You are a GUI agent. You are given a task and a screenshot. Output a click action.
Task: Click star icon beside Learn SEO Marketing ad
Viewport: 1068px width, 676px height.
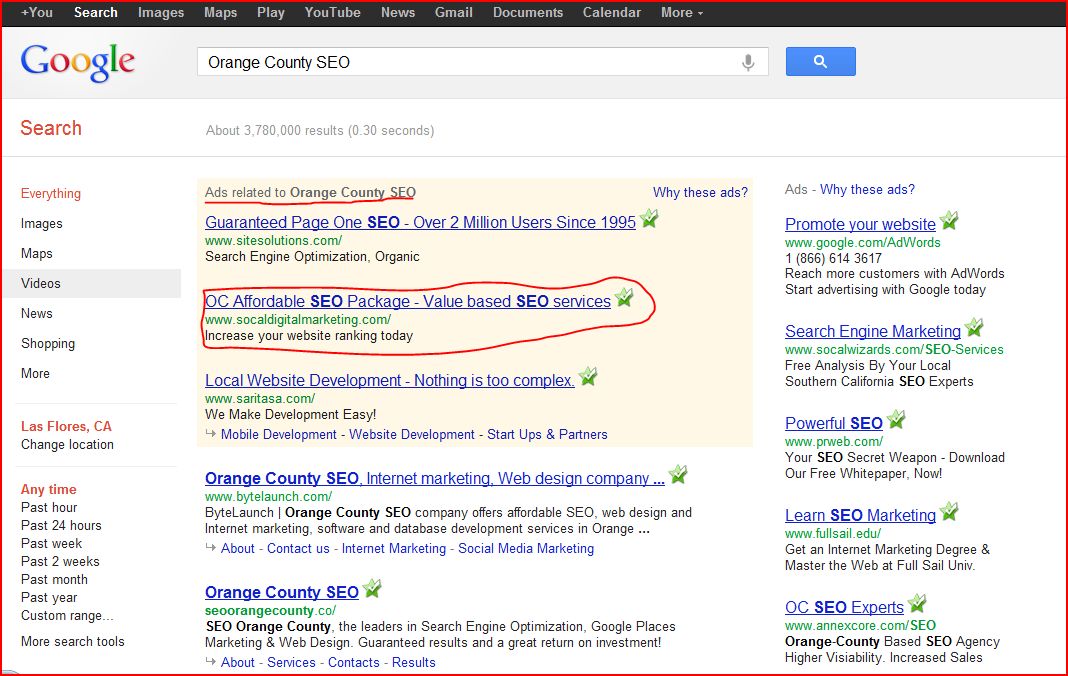[x=949, y=512]
